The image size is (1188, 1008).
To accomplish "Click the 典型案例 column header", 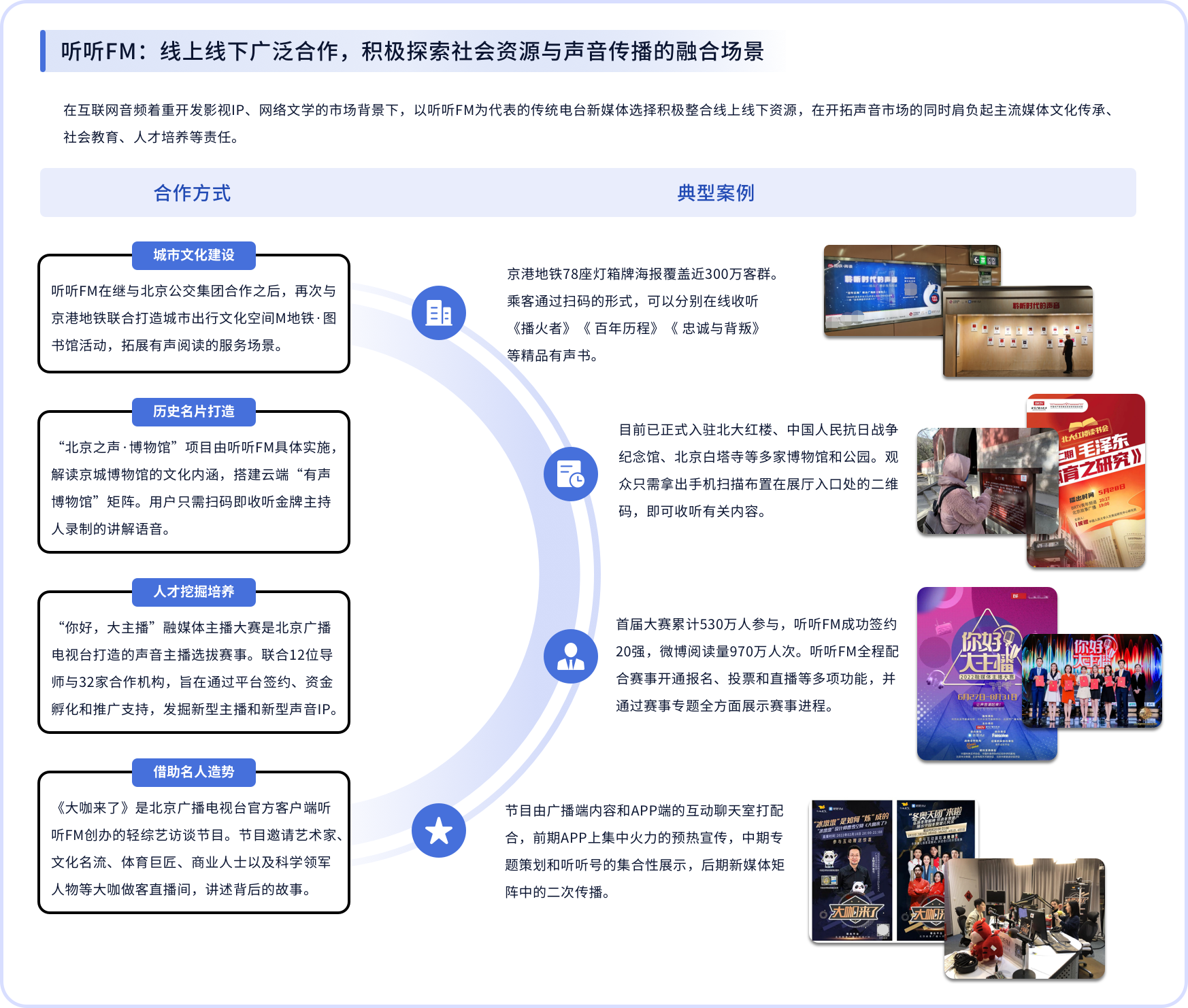I will (x=716, y=193).
